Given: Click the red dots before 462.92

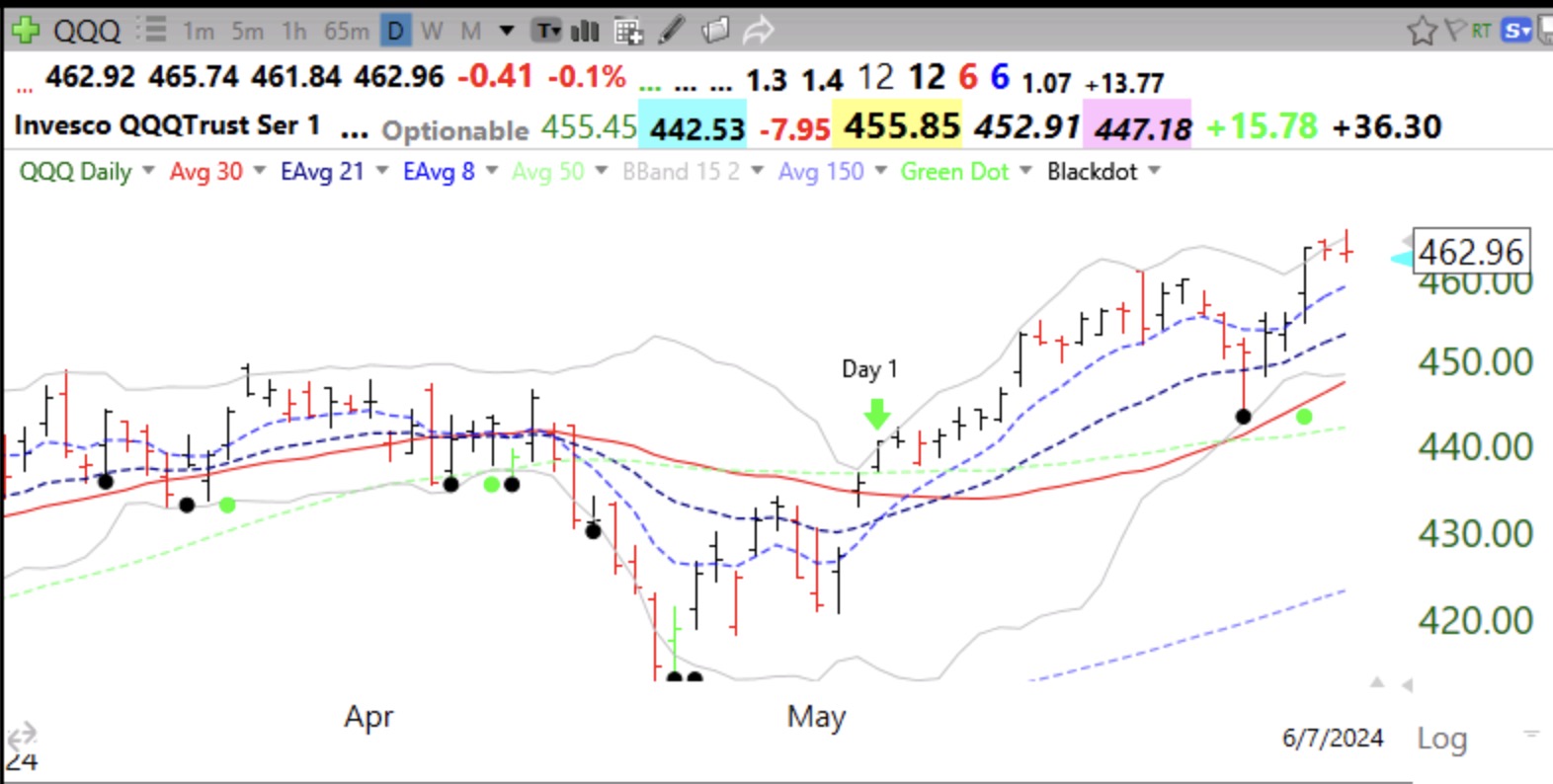Looking at the screenshot, I should 25,89.
